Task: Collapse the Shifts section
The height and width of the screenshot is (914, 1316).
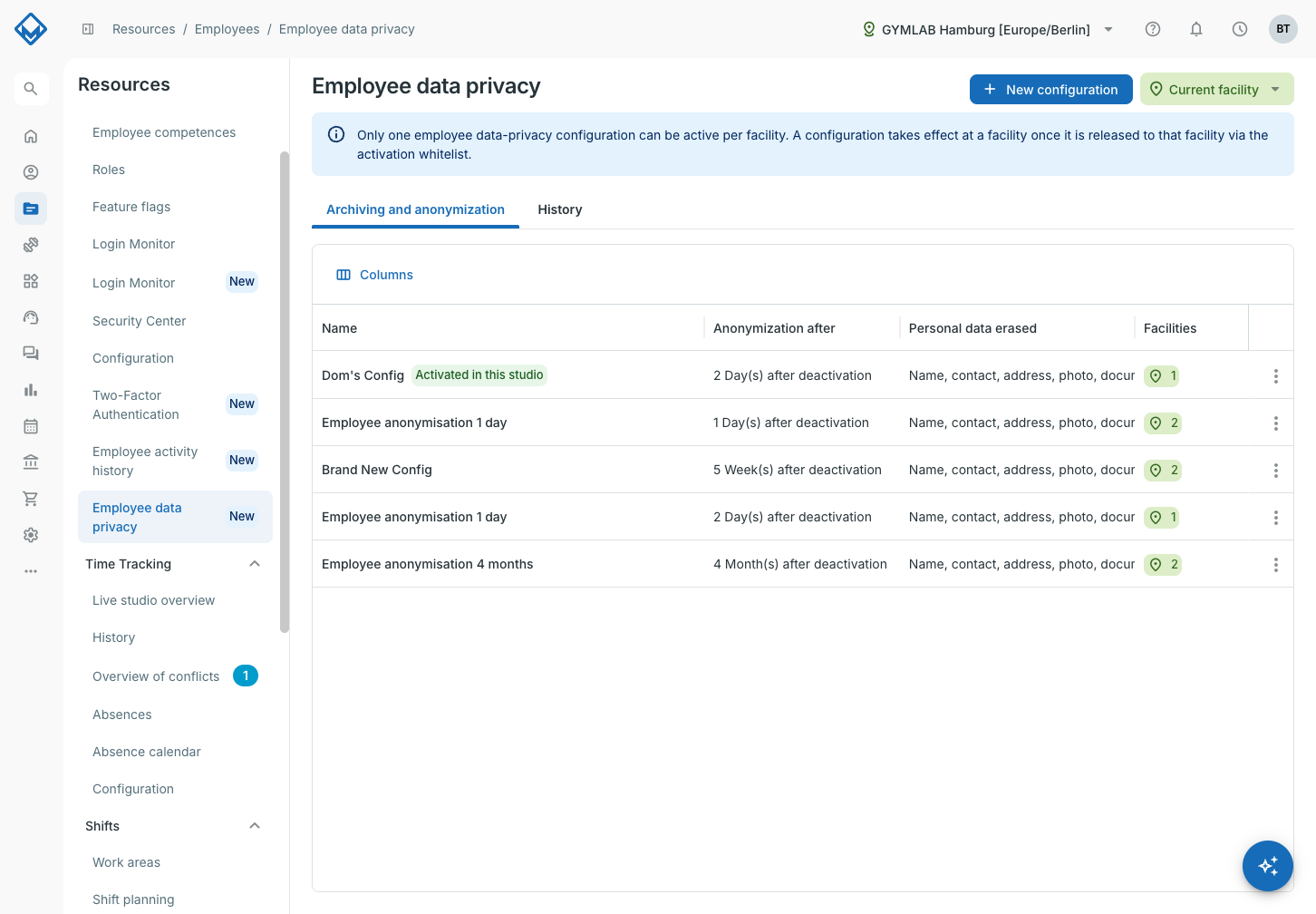Action: pyautogui.click(x=255, y=826)
